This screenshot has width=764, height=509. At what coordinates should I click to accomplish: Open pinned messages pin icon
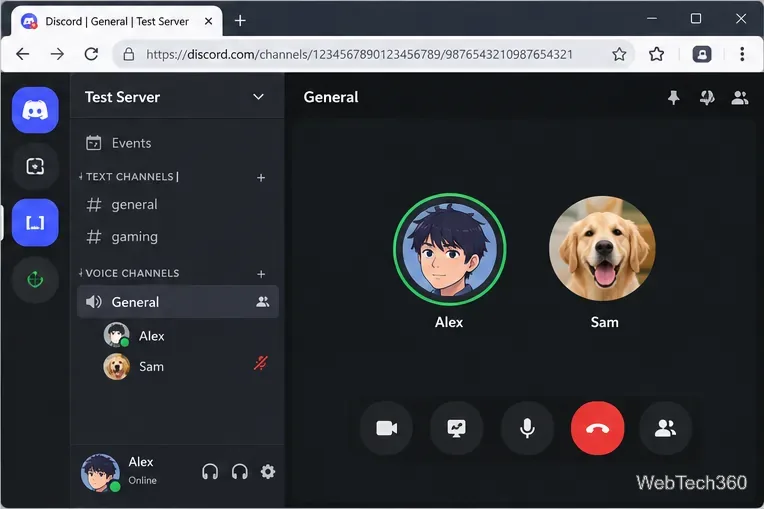click(673, 97)
